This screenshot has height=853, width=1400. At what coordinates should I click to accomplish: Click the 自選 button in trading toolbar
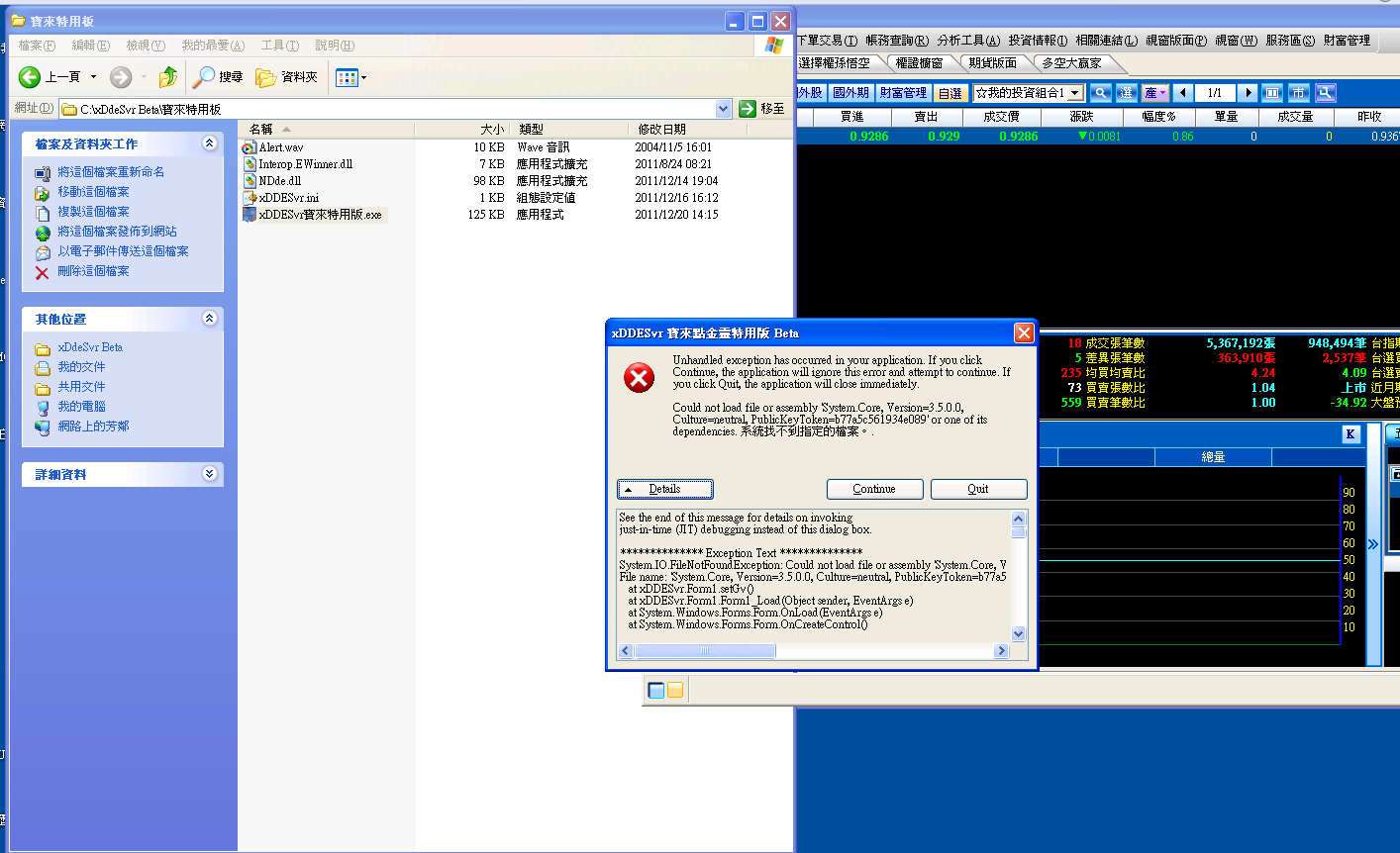[x=950, y=93]
